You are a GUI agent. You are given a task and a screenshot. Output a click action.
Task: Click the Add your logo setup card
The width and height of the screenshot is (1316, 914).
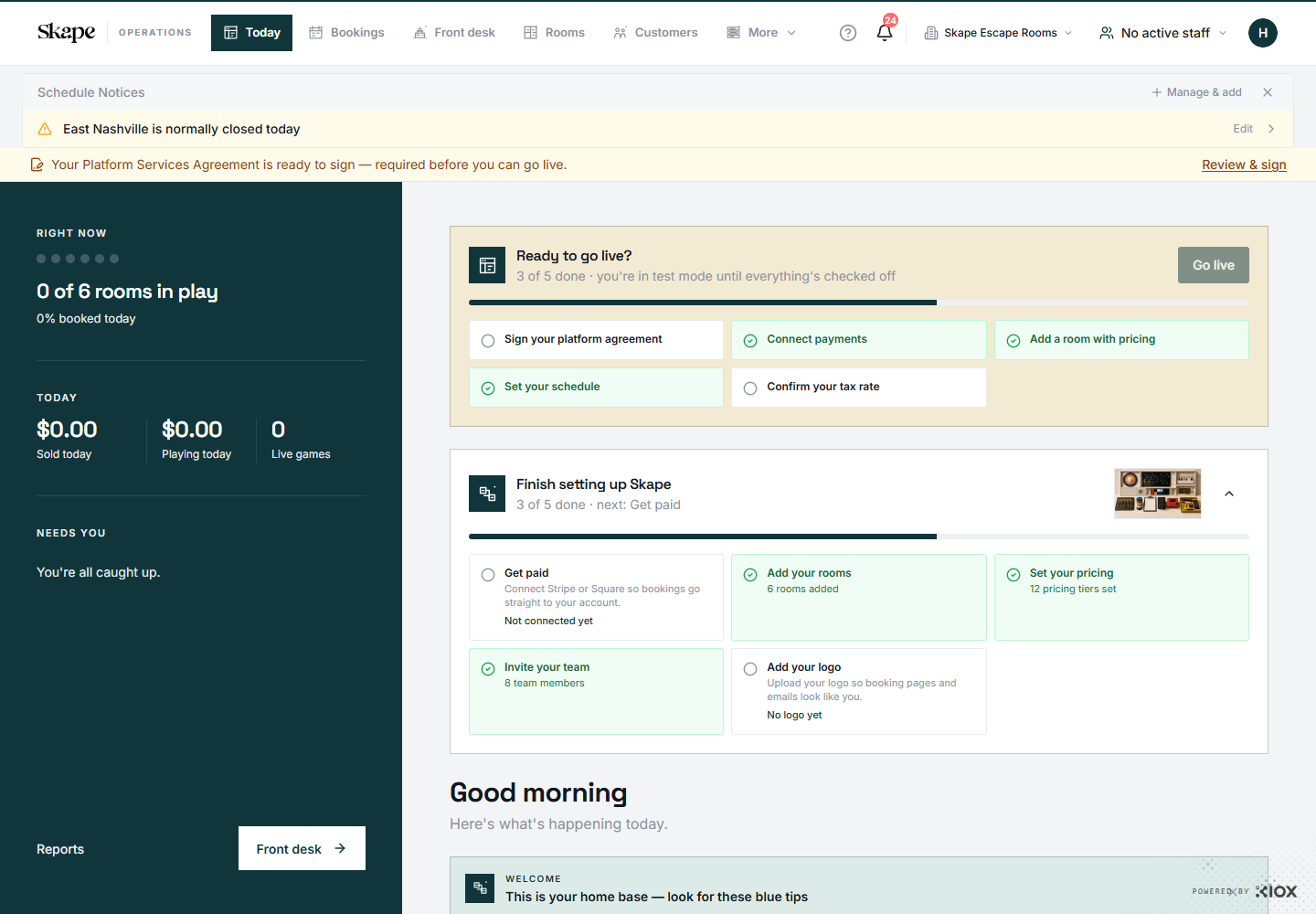(x=859, y=691)
